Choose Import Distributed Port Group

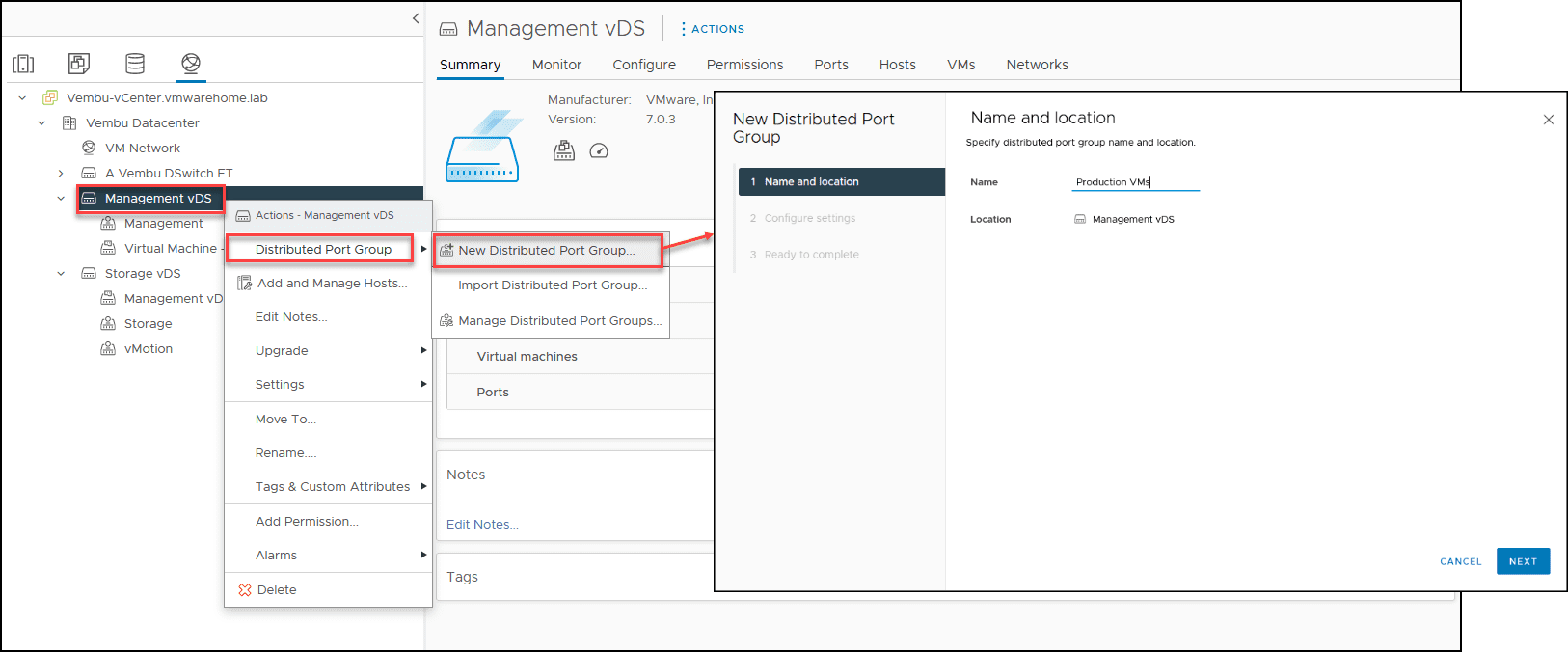pos(553,285)
